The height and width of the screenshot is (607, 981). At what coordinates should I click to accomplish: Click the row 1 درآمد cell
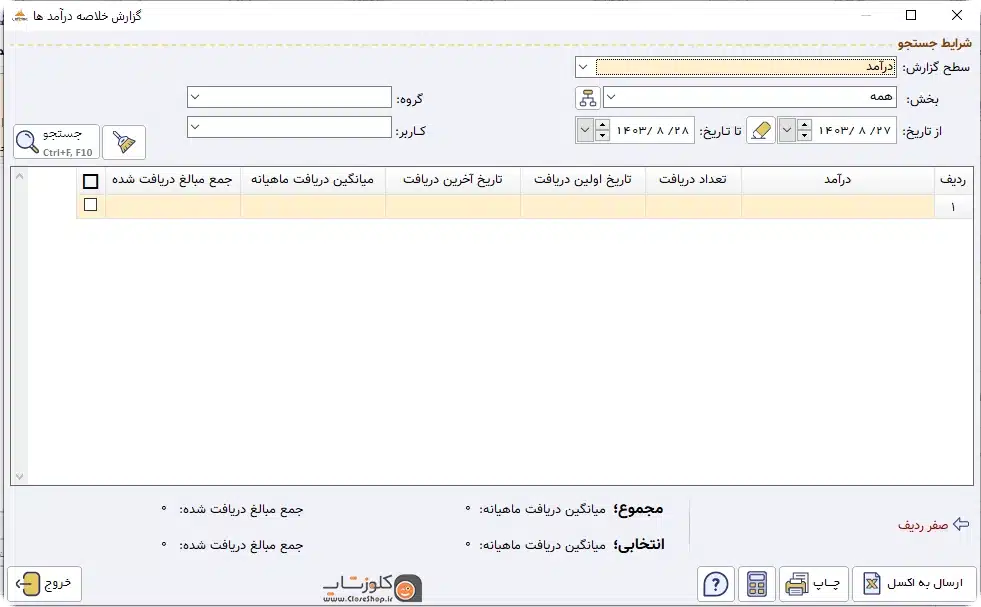(838, 206)
